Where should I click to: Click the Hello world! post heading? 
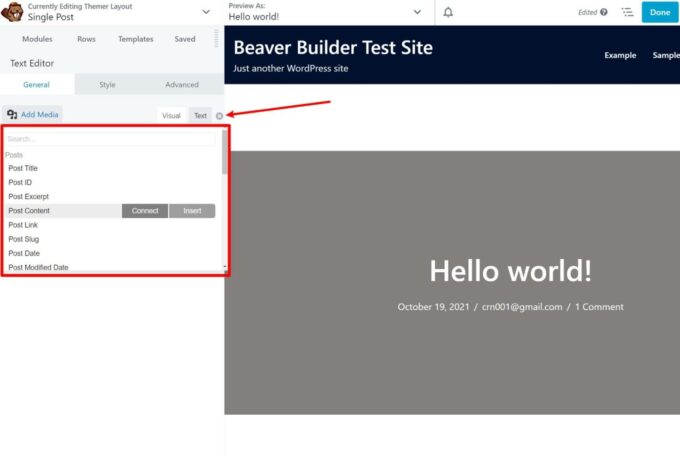tap(510, 271)
